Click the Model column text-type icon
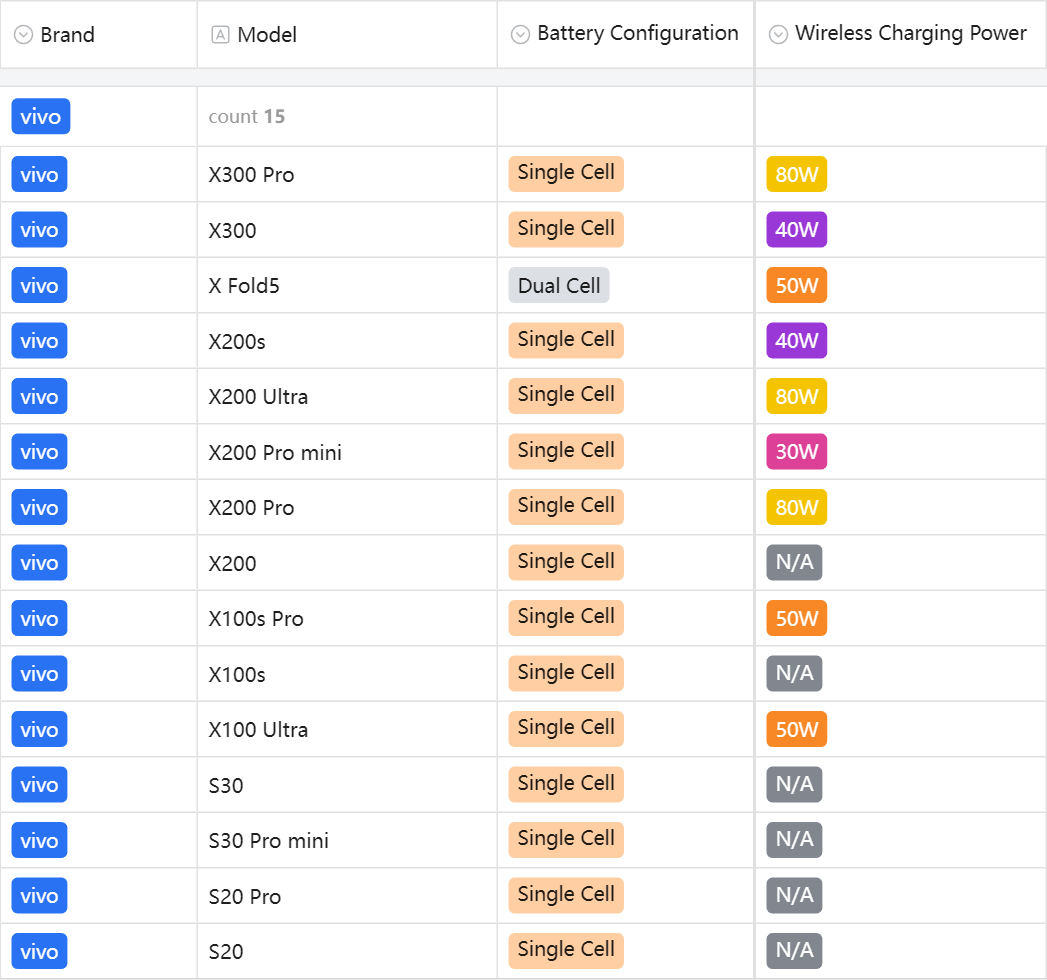This screenshot has height=980, width=1047. [220, 35]
